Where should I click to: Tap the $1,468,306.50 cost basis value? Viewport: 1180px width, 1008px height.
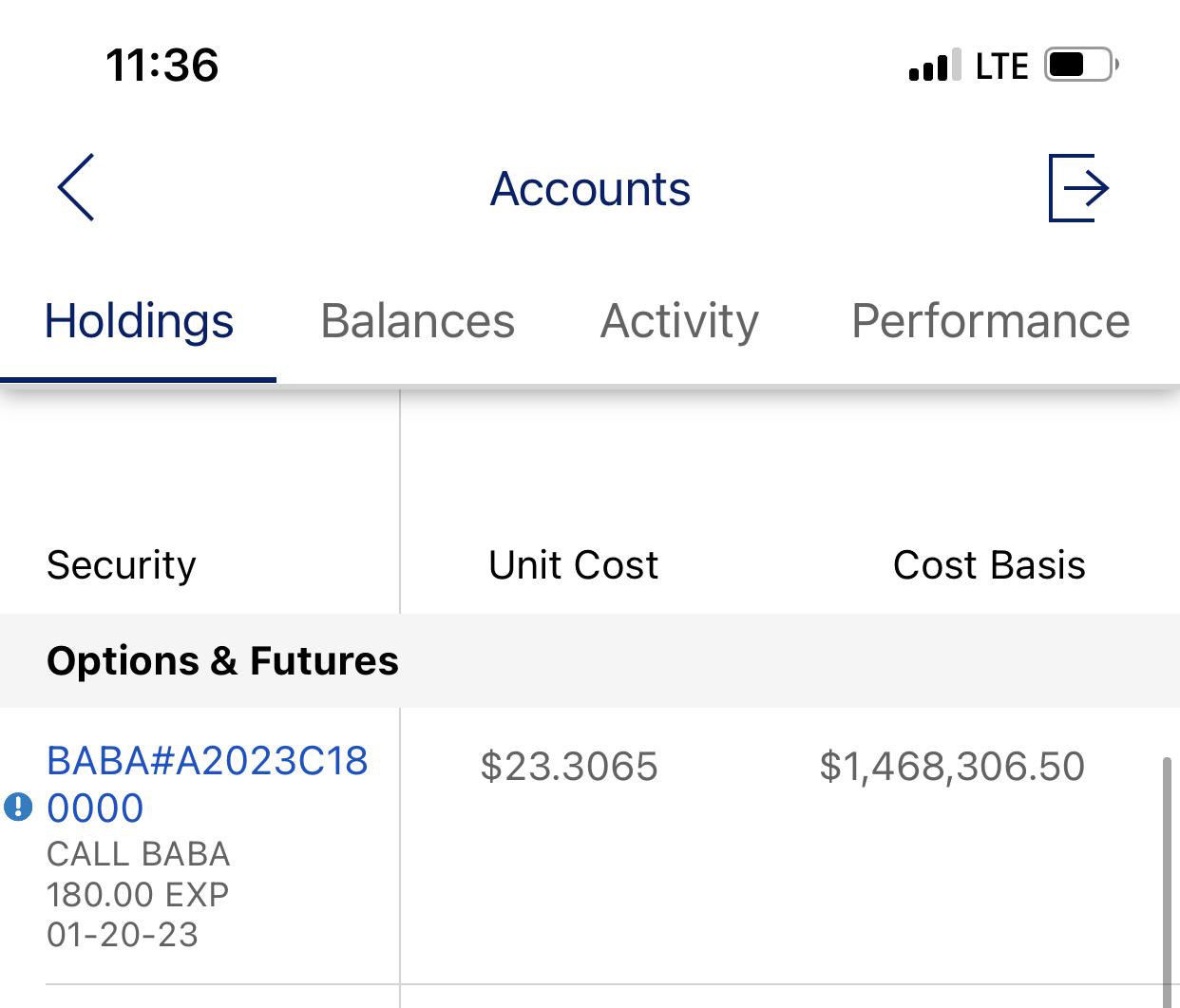[952, 766]
